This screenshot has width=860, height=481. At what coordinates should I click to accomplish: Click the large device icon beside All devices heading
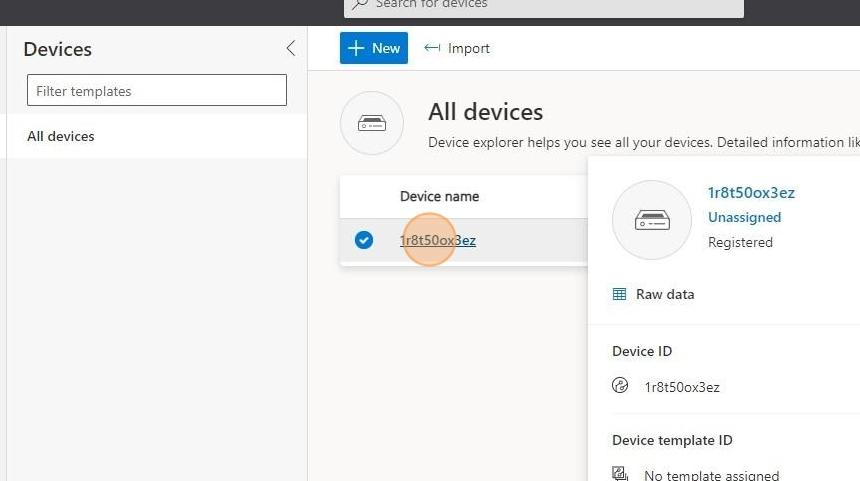[x=372, y=123]
